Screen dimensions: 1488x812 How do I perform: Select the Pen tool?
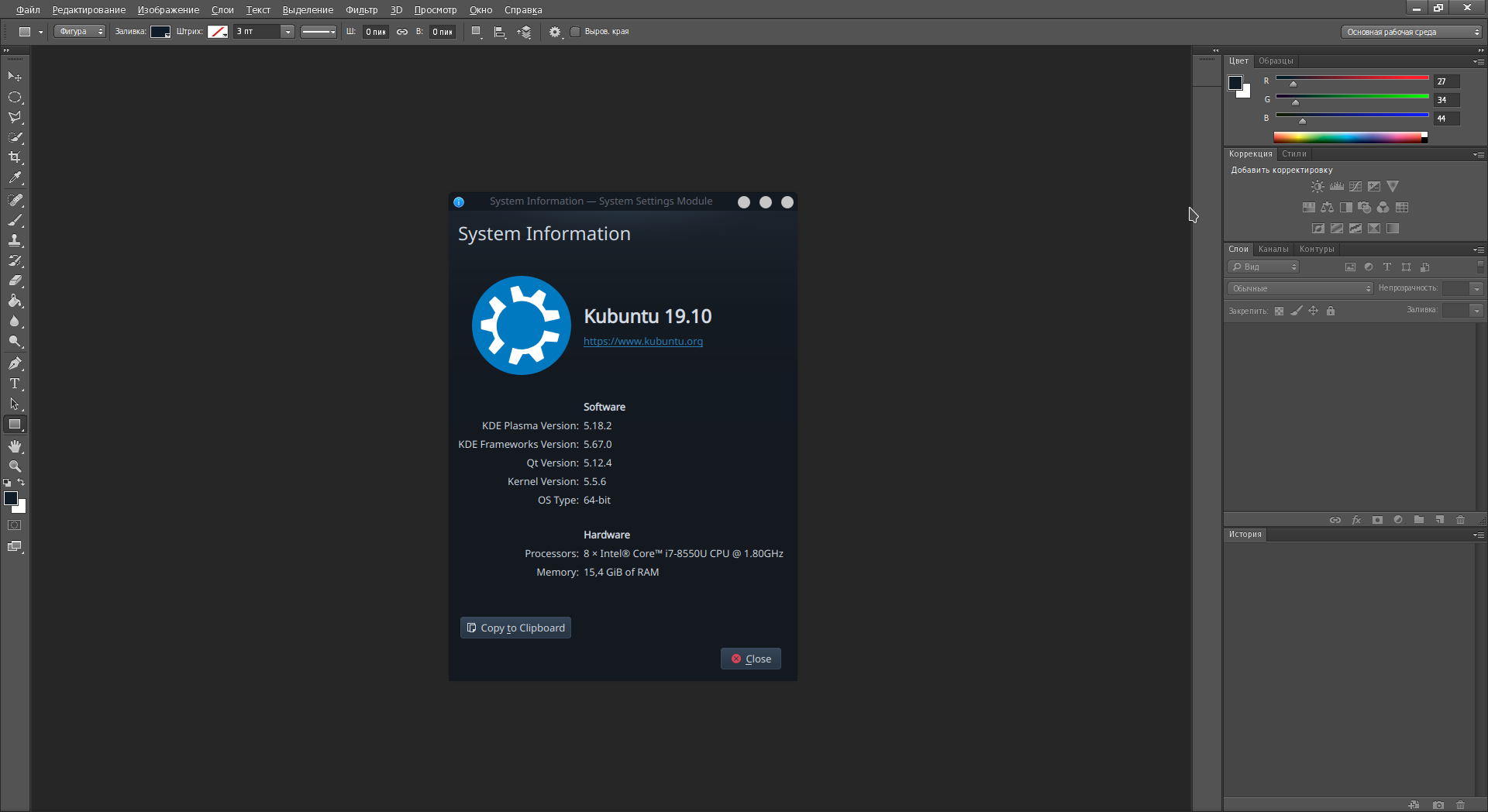15,363
